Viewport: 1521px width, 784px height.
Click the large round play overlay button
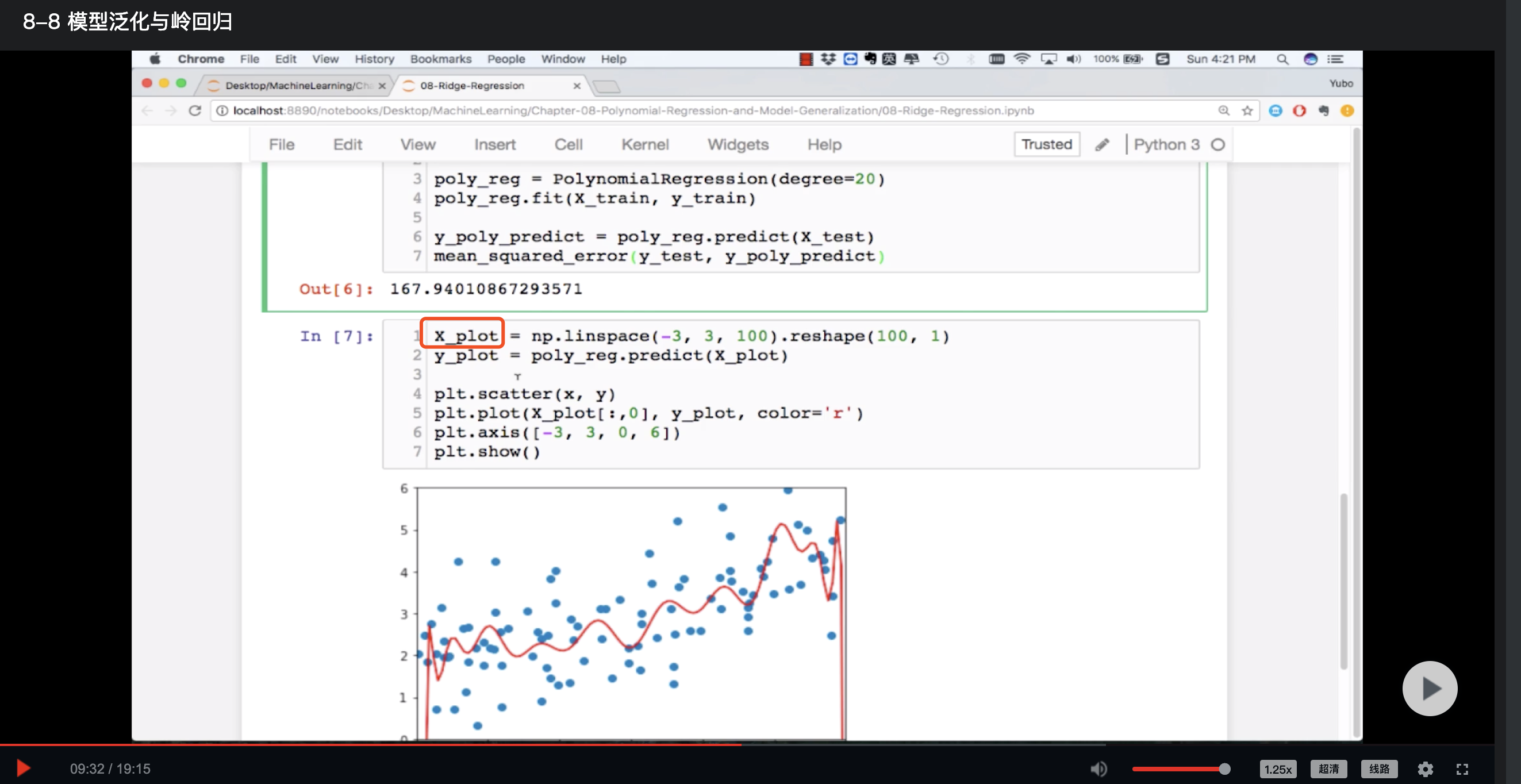pos(1430,688)
